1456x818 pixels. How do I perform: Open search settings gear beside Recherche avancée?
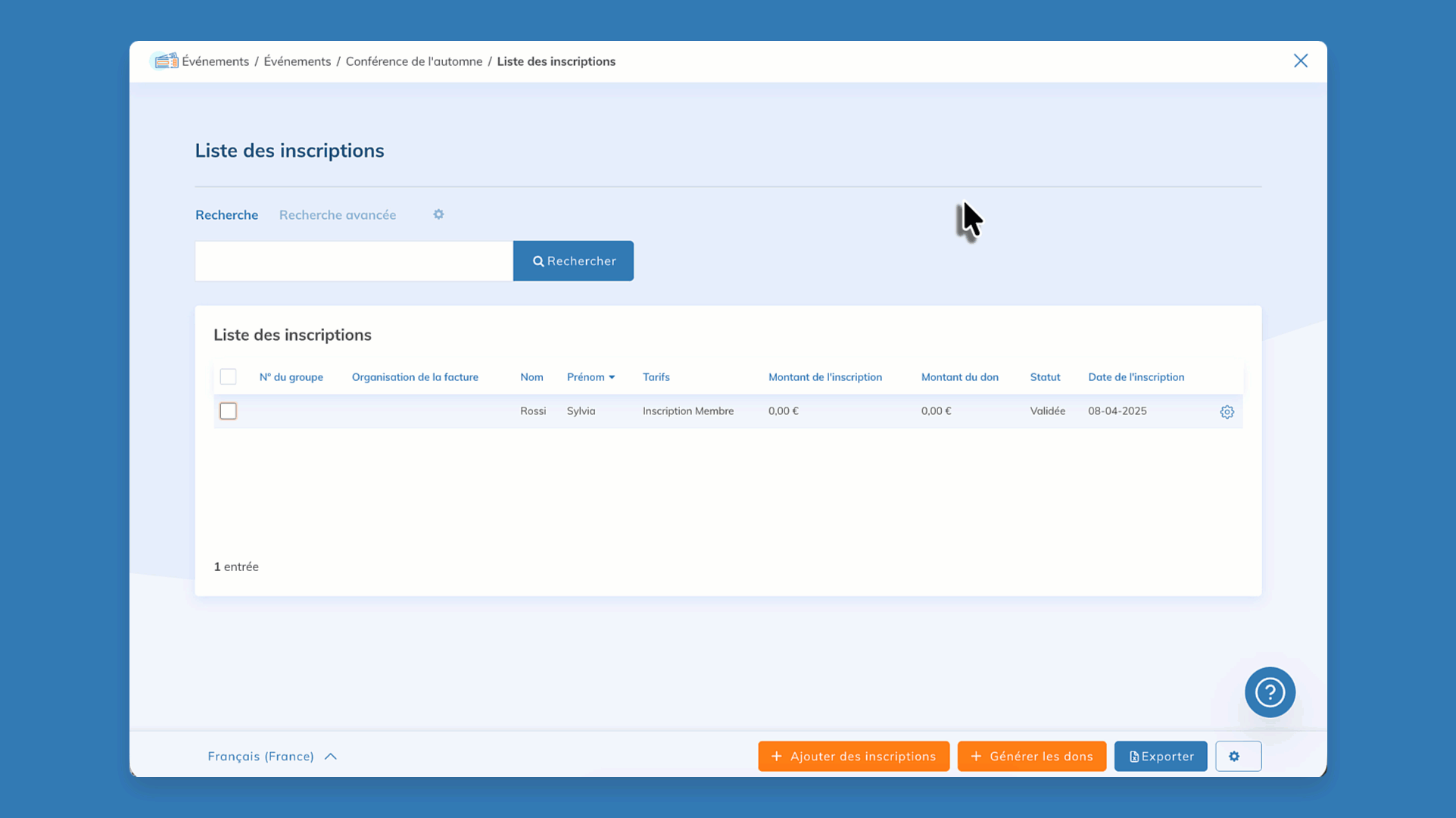click(438, 214)
